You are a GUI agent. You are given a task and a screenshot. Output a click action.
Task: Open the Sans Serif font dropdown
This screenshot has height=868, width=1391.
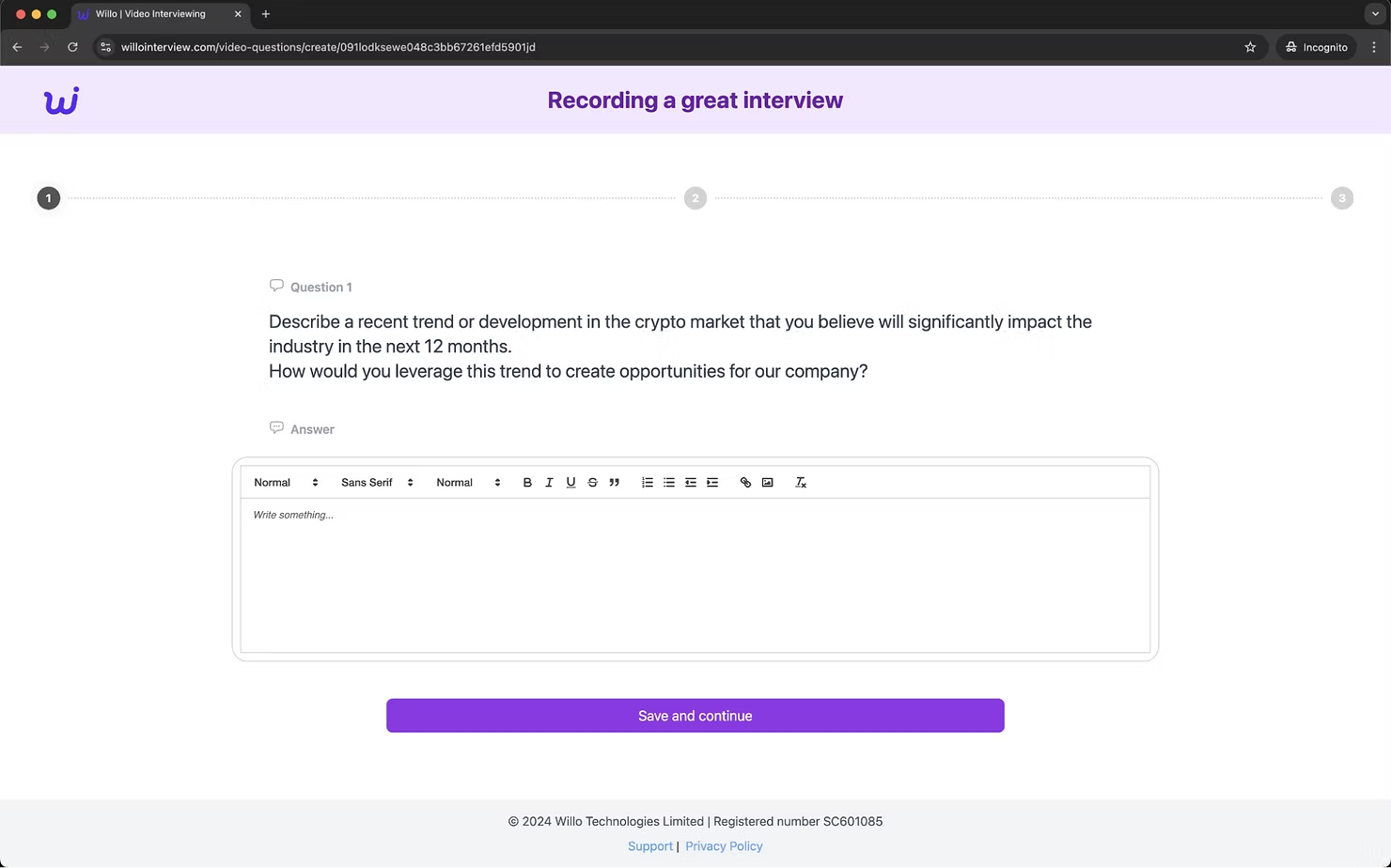coord(375,482)
